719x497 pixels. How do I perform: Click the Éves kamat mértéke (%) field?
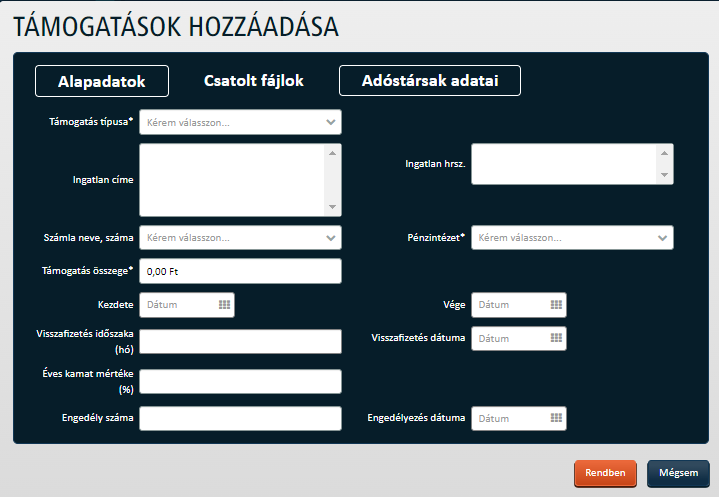[x=240, y=381]
